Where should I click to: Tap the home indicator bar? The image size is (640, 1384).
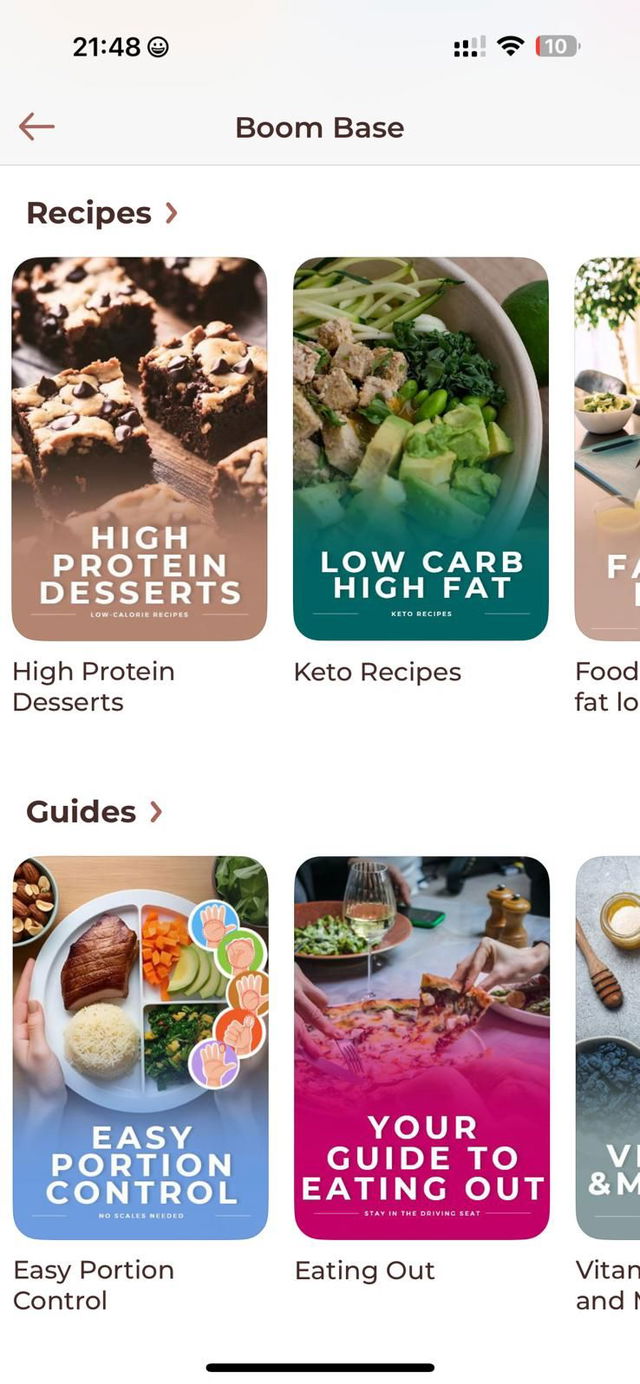click(x=320, y=1367)
